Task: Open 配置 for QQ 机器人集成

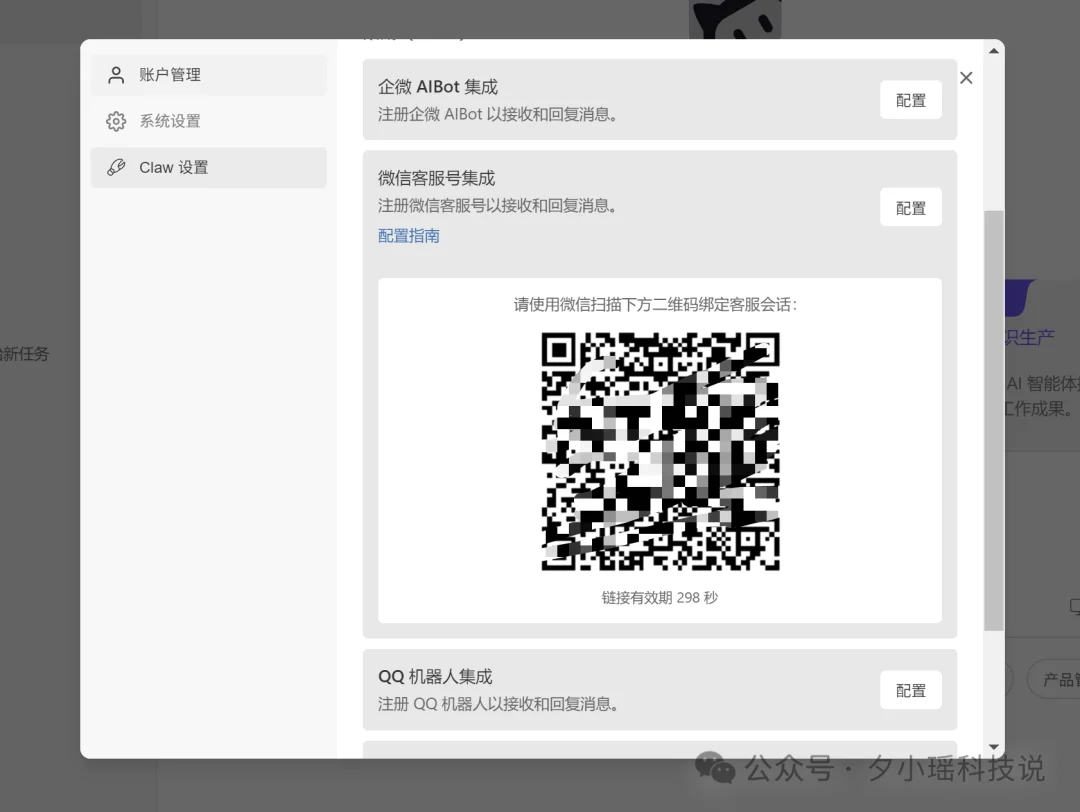Action: tap(910, 690)
